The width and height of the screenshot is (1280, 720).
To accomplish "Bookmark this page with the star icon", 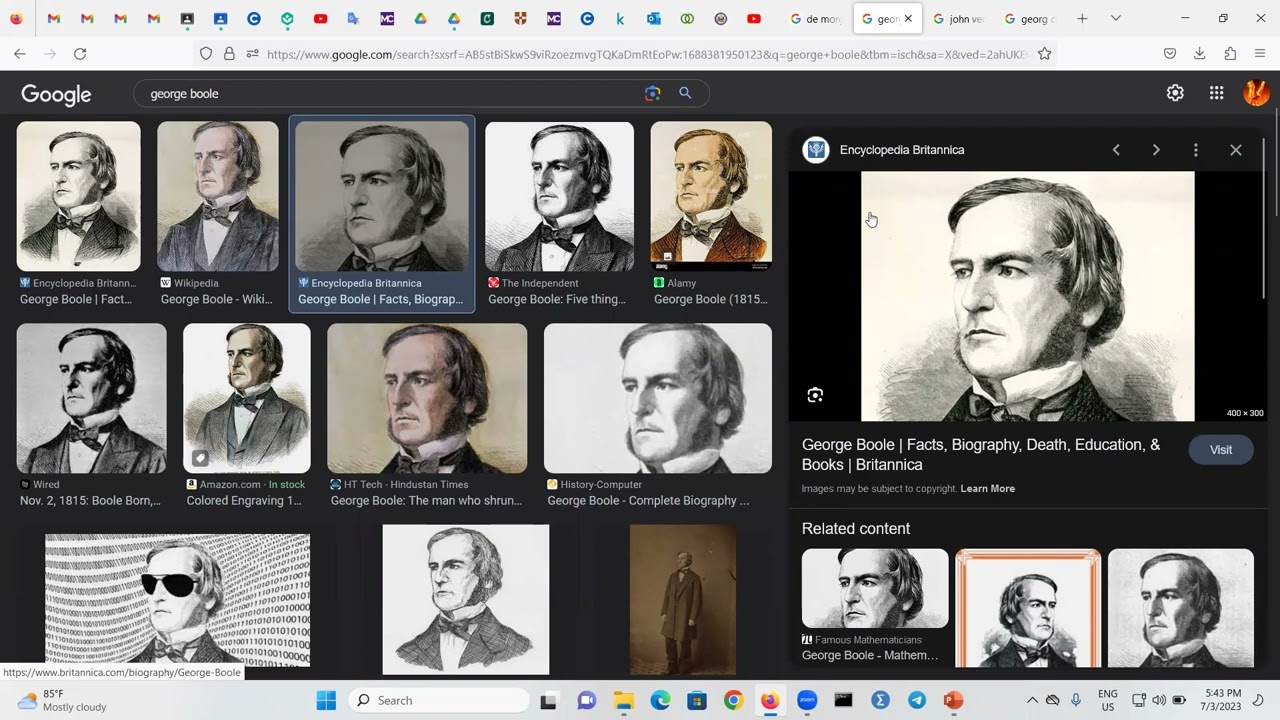I will (1045, 54).
